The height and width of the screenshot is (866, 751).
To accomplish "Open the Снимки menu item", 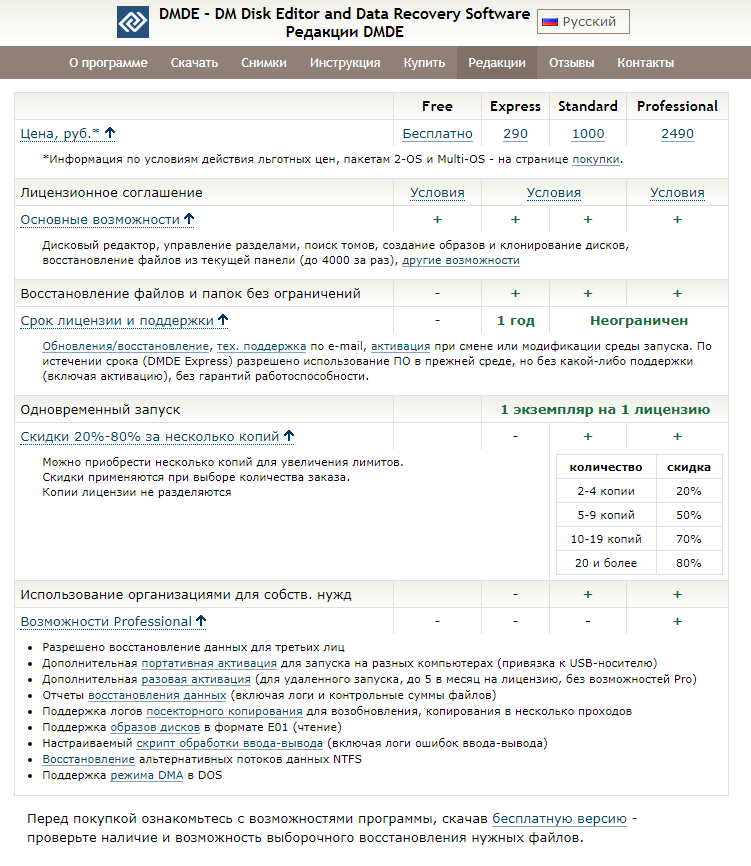I will tap(264, 63).
